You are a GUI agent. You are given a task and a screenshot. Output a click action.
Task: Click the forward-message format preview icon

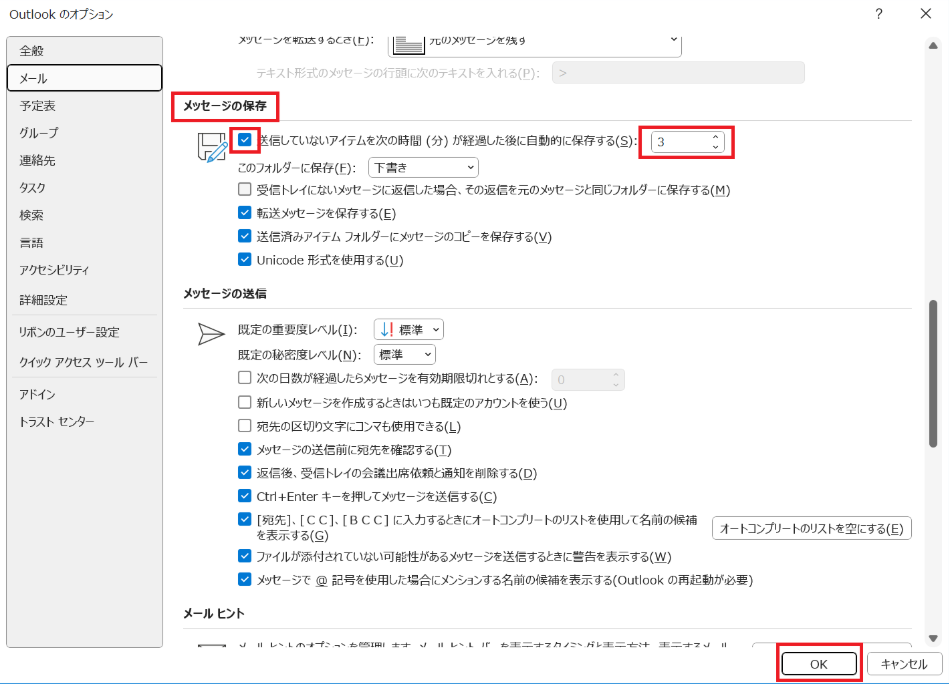408,44
